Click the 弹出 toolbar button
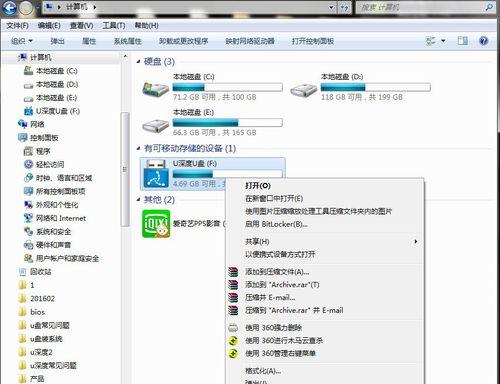 [57, 41]
